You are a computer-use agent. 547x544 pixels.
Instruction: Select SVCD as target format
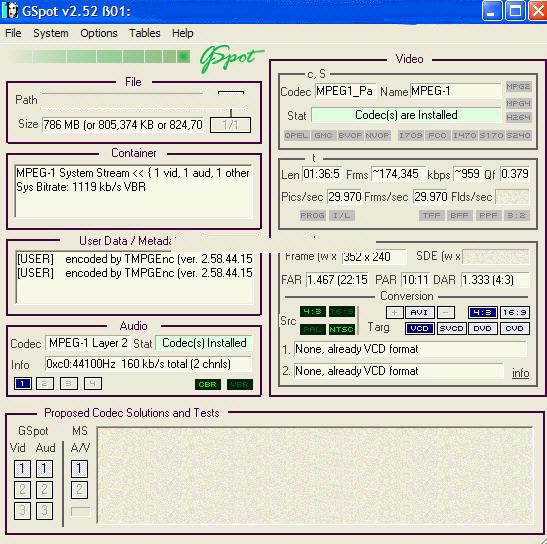[451, 328]
